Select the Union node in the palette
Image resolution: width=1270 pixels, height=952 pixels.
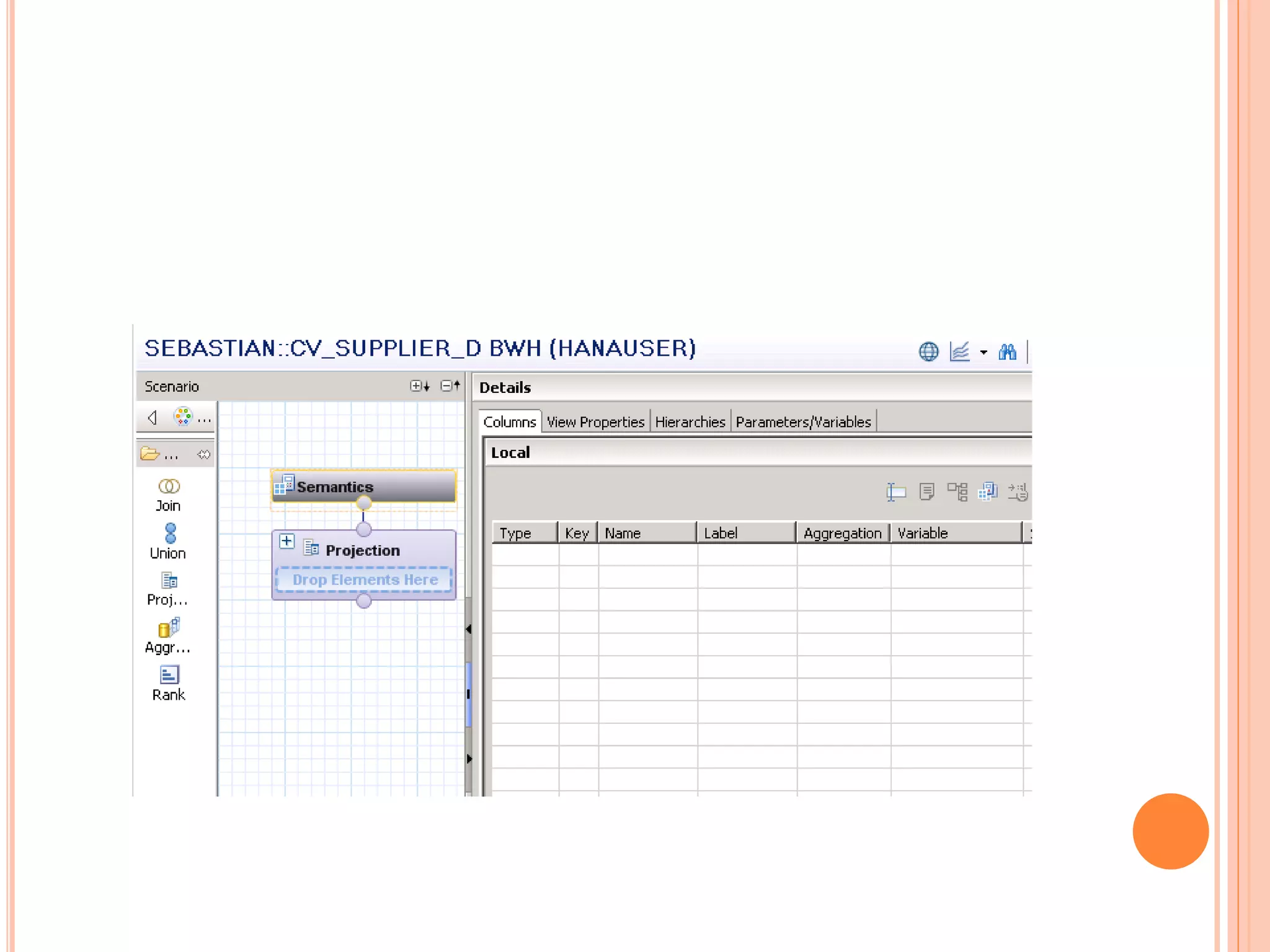169,542
